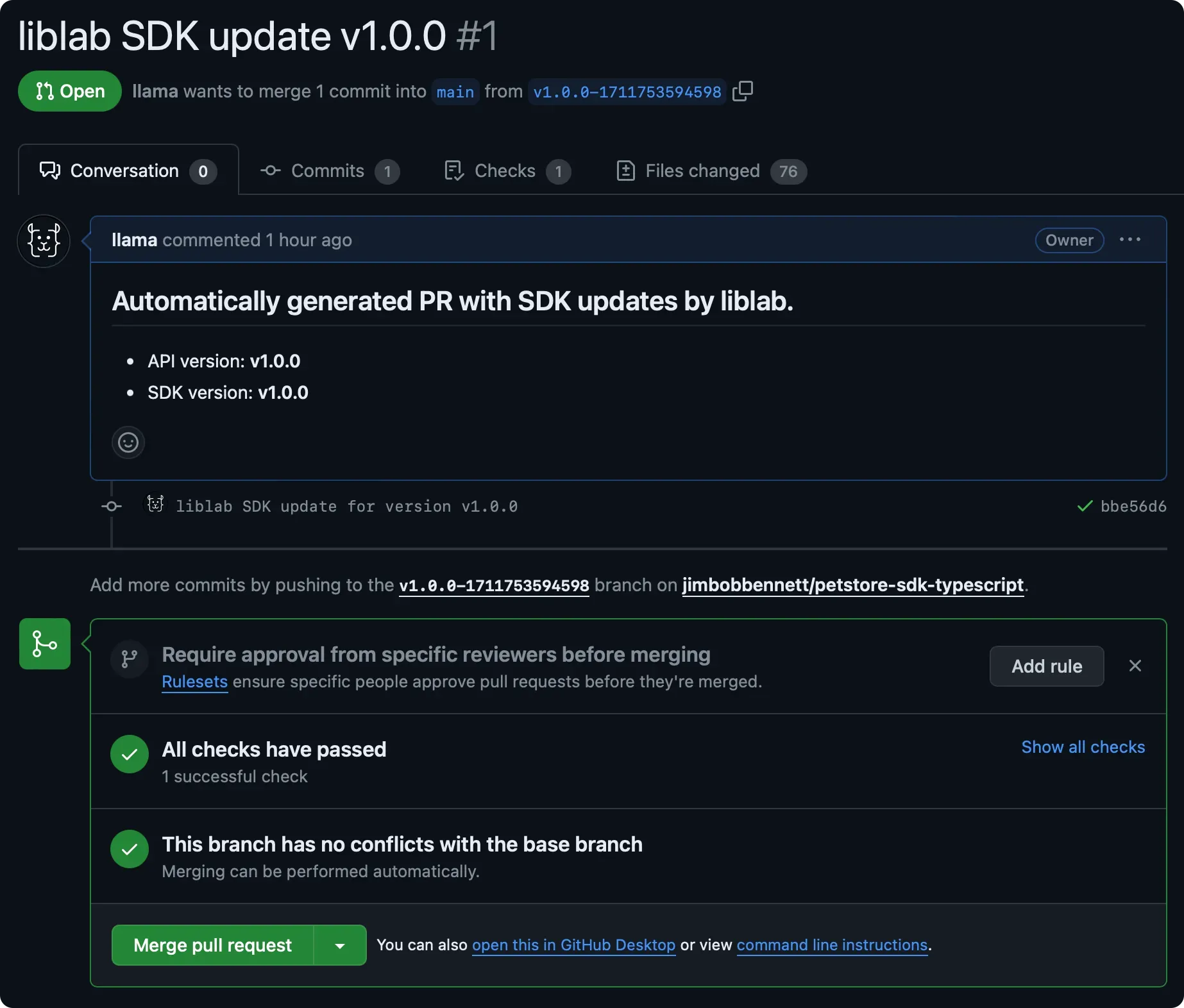Open commit hash bbe56d6

(1133, 507)
